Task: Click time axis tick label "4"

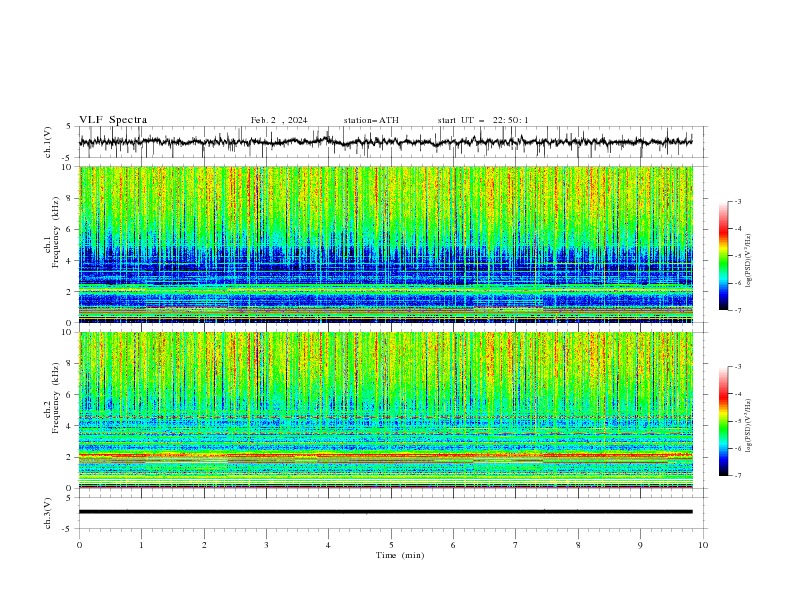Action: click(x=328, y=545)
